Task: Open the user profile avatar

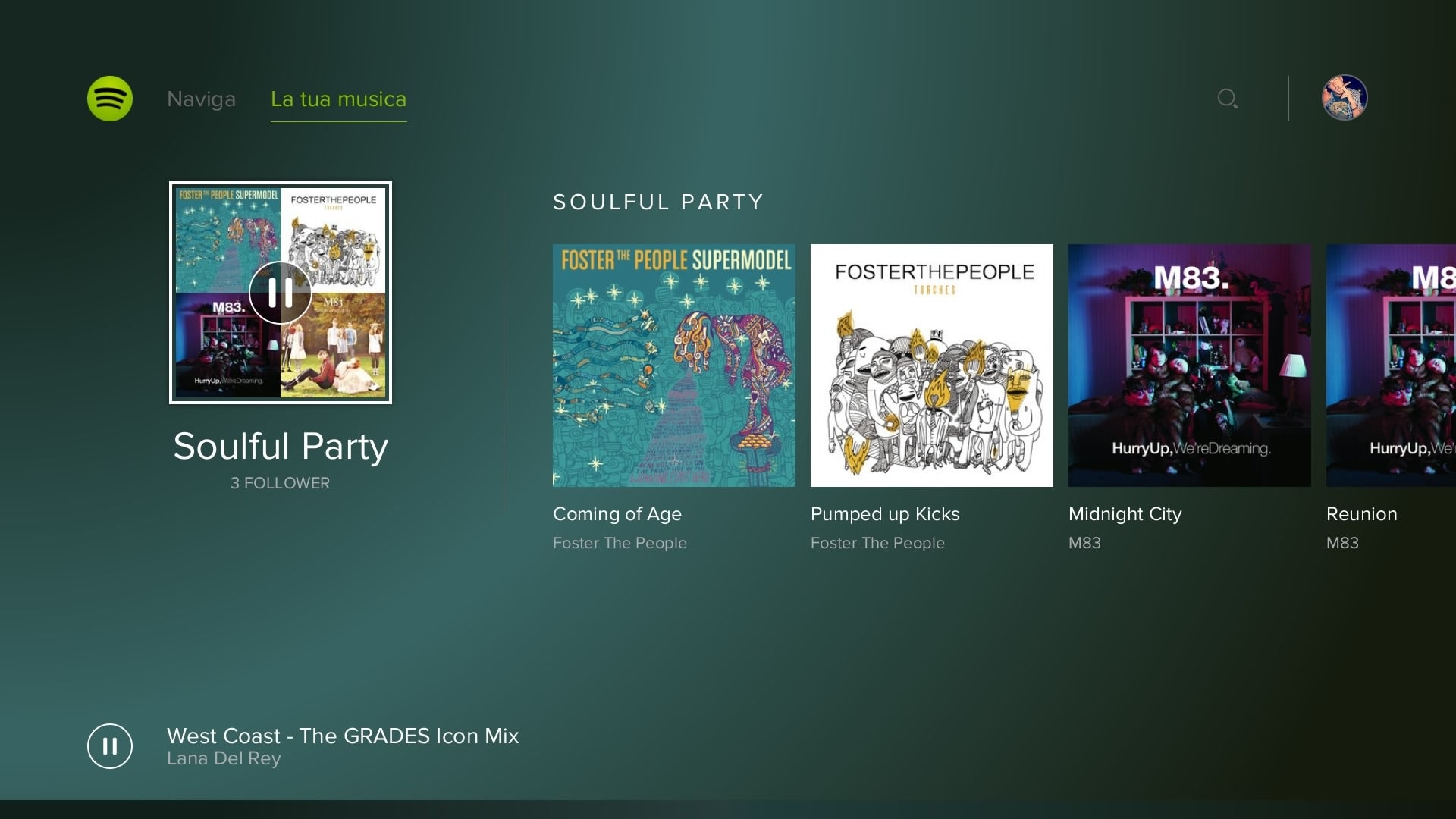Action: point(1345,98)
